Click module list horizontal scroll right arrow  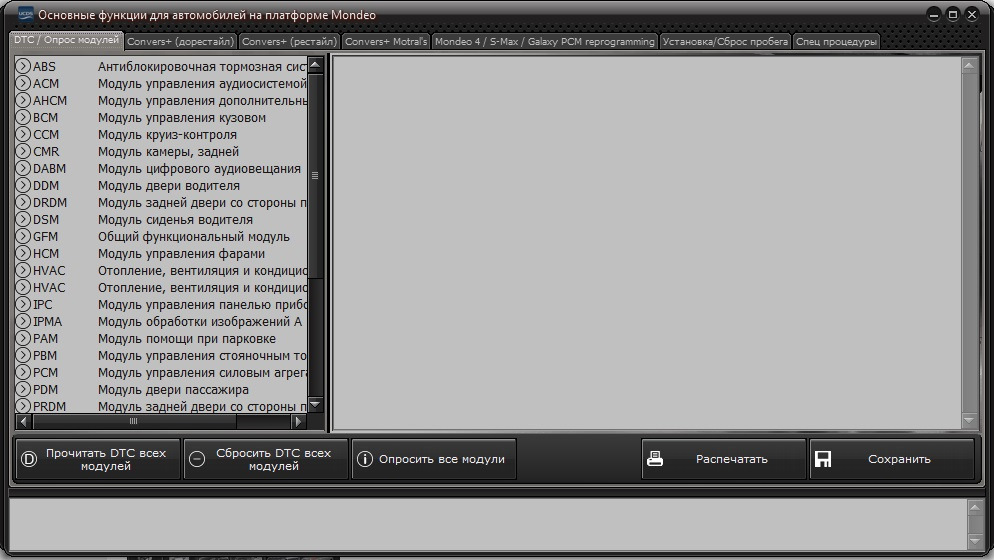[x=299, y=421]
